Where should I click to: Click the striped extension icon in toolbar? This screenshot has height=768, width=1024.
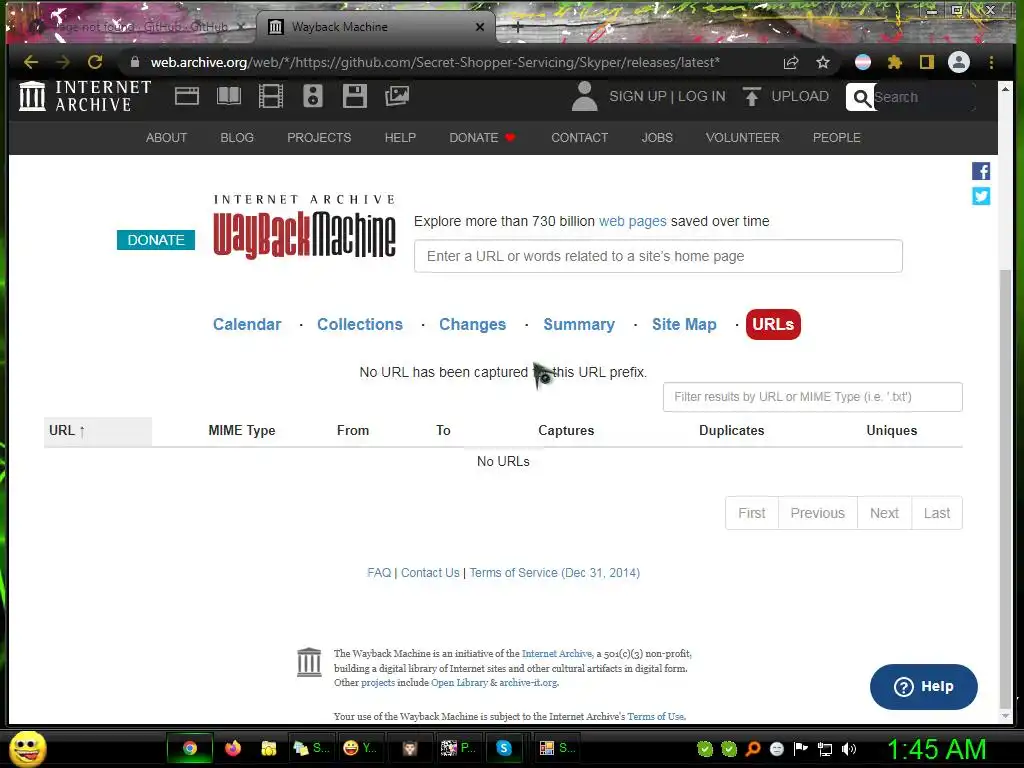[x=863, y=62]
